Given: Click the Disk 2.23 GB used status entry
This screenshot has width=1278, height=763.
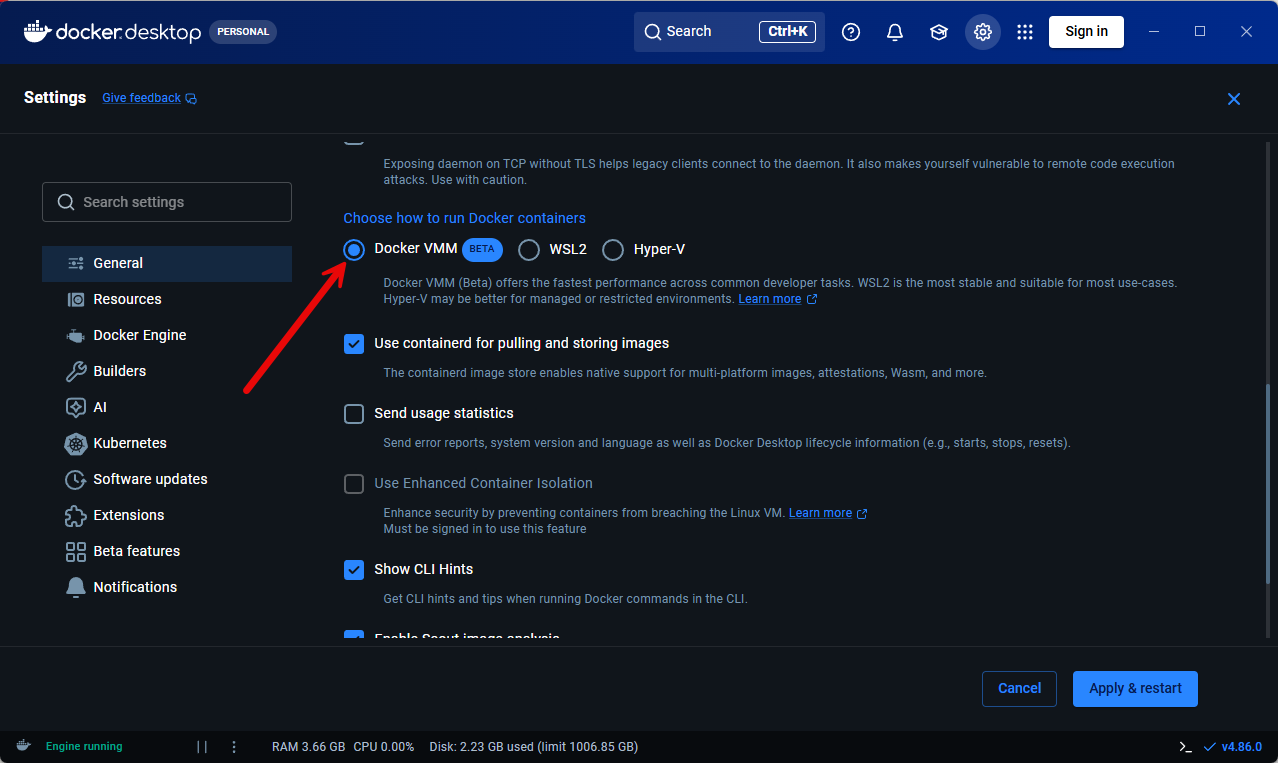Looking at the screenshot, I should pos(533,747).
